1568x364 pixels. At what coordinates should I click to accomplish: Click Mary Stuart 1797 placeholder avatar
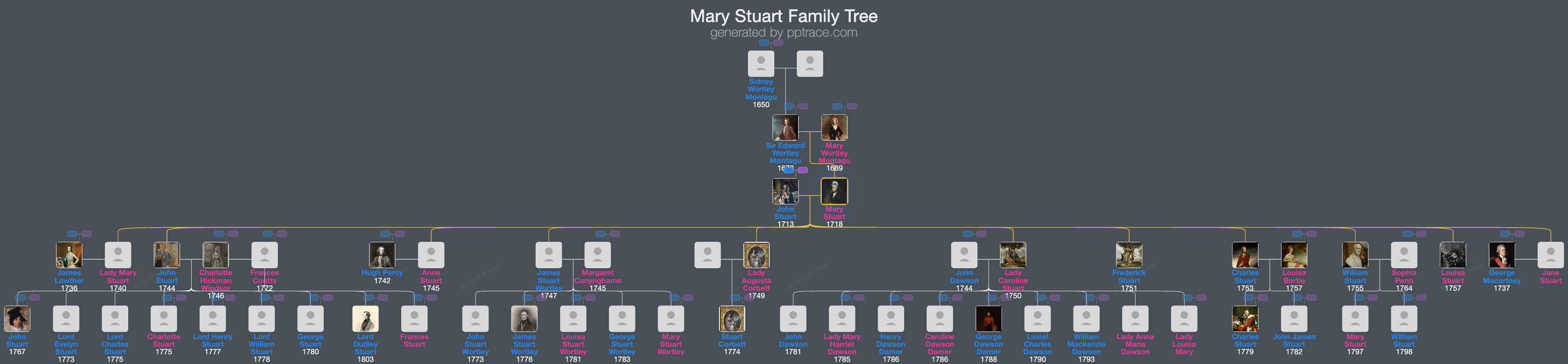[x=1355, y=319]
